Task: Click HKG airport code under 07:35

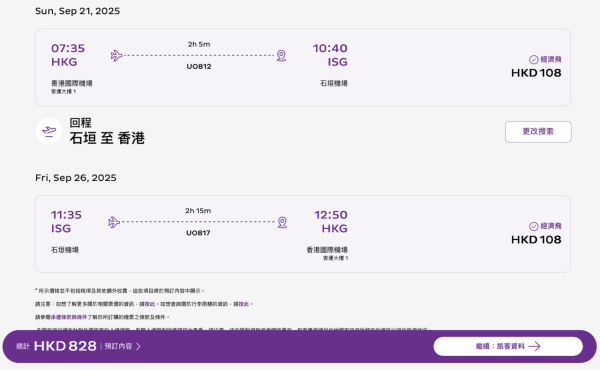Action: tap(64, 62)
